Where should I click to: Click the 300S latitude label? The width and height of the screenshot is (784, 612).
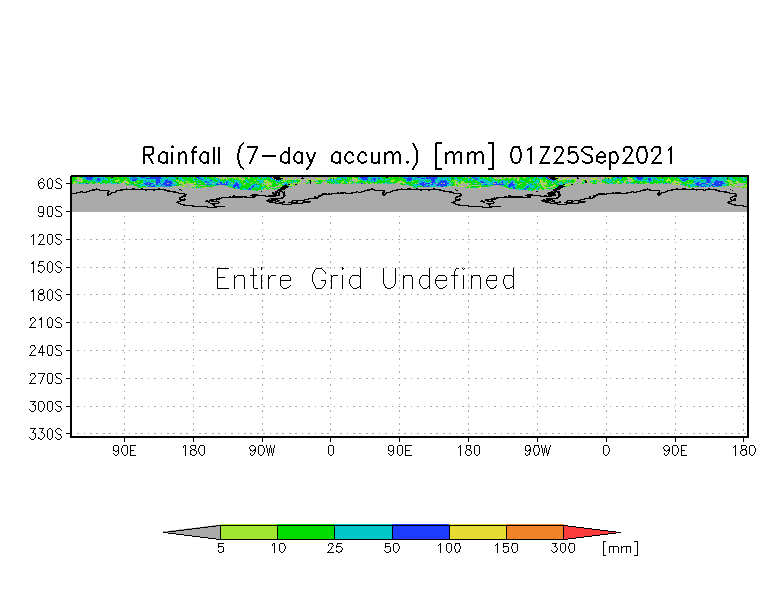click(x=46, y=406)
